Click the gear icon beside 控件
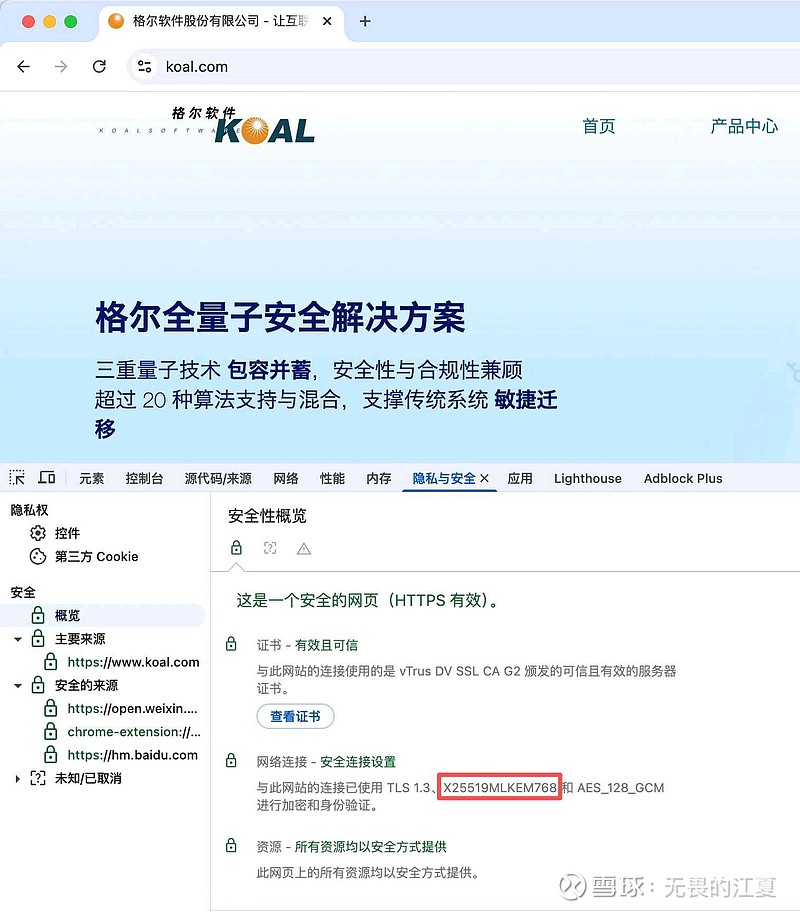This screenshot has width=800, height=912. point(38,533)
